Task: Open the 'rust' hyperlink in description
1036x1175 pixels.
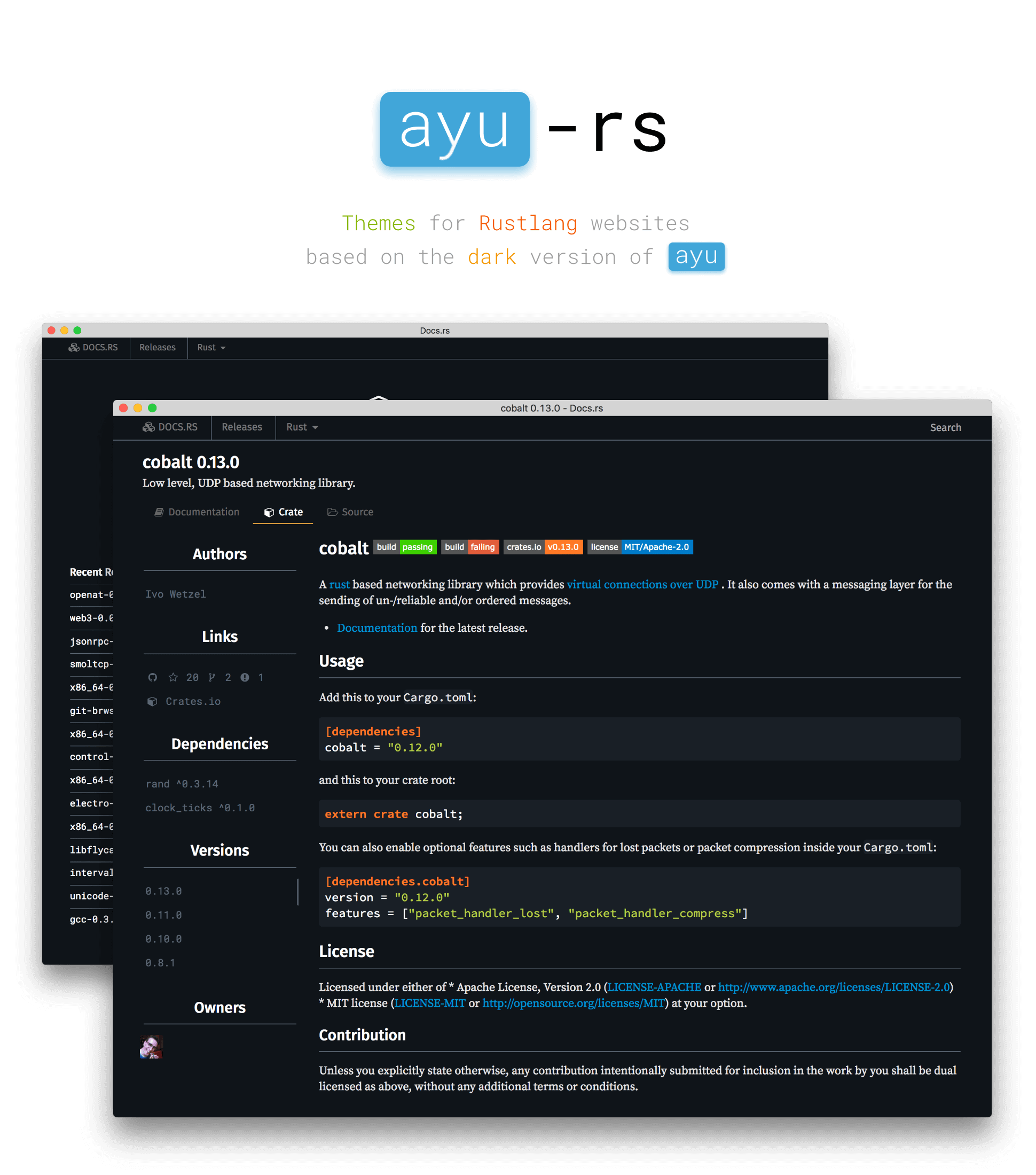Action: [x=339, y=584]
